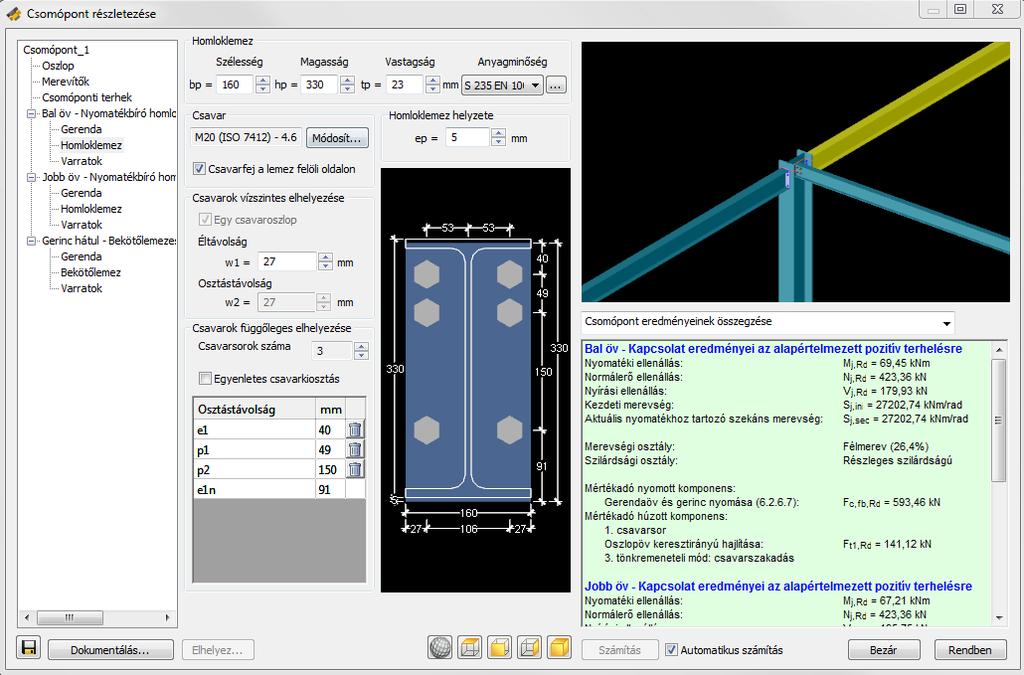Click the hp height input field
The width and height of the screenshot is (1024, 675).
tap(321, 84)
